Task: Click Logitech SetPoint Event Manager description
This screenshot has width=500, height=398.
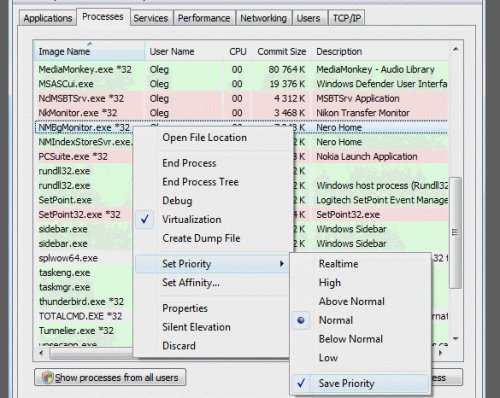Action: (x=382, y=200)
